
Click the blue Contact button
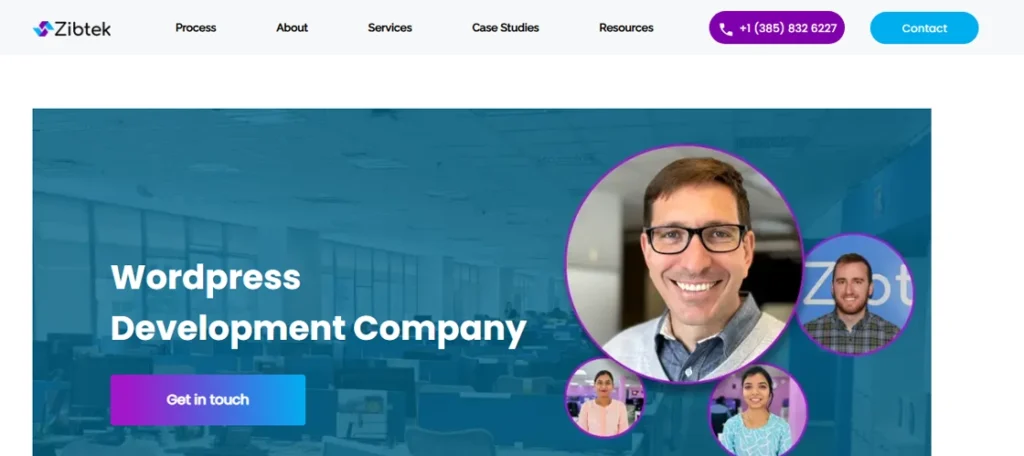click(924, 28)
